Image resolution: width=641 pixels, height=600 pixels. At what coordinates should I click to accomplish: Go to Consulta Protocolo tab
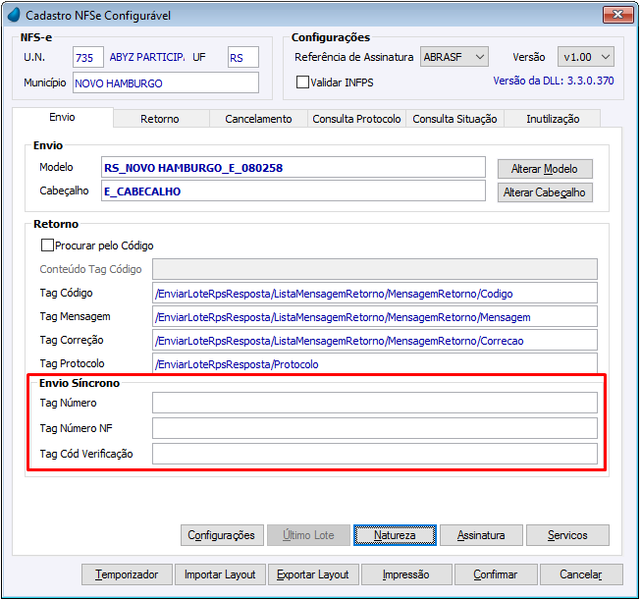(356, 119)
